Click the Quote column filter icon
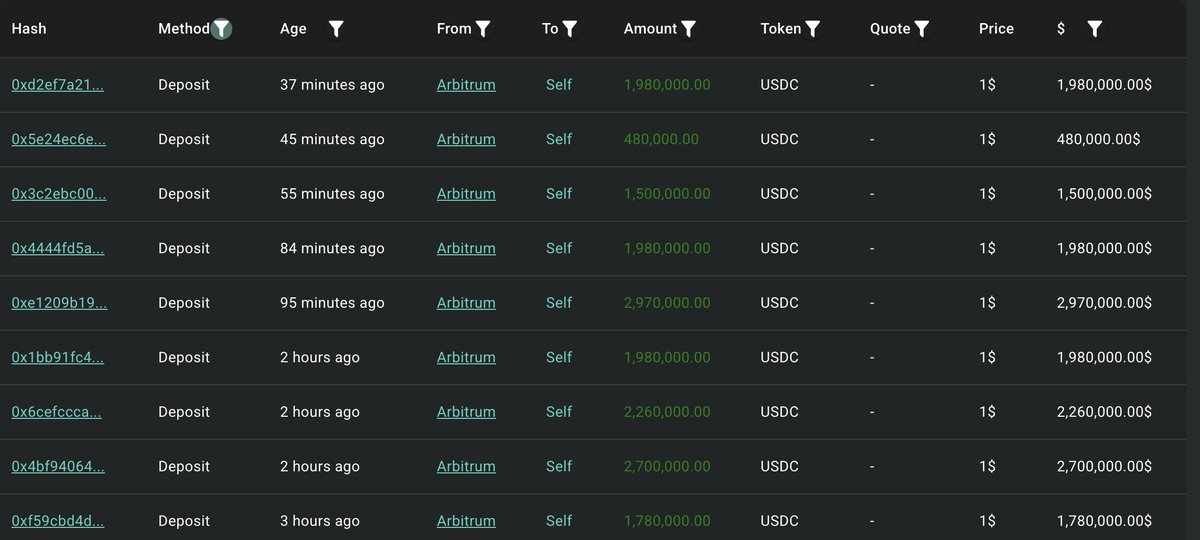Image resolution: width=1200 pixels, height=540 pixels. click(x=922, y=29)
